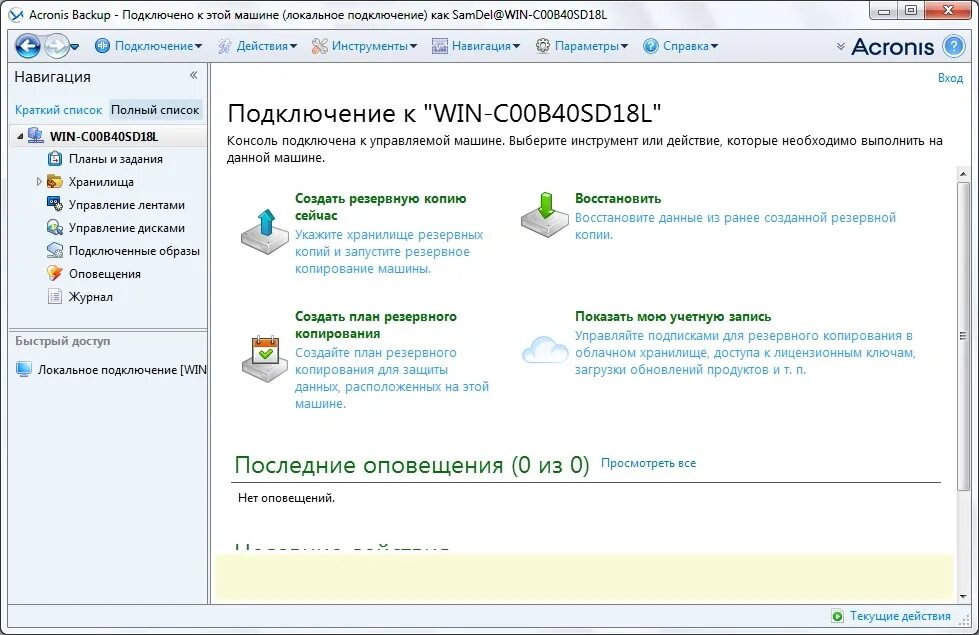The width and height of the screenshot is (979, 635).
Task: Click the Действия wand icon
Action: [x=224, y=46]
